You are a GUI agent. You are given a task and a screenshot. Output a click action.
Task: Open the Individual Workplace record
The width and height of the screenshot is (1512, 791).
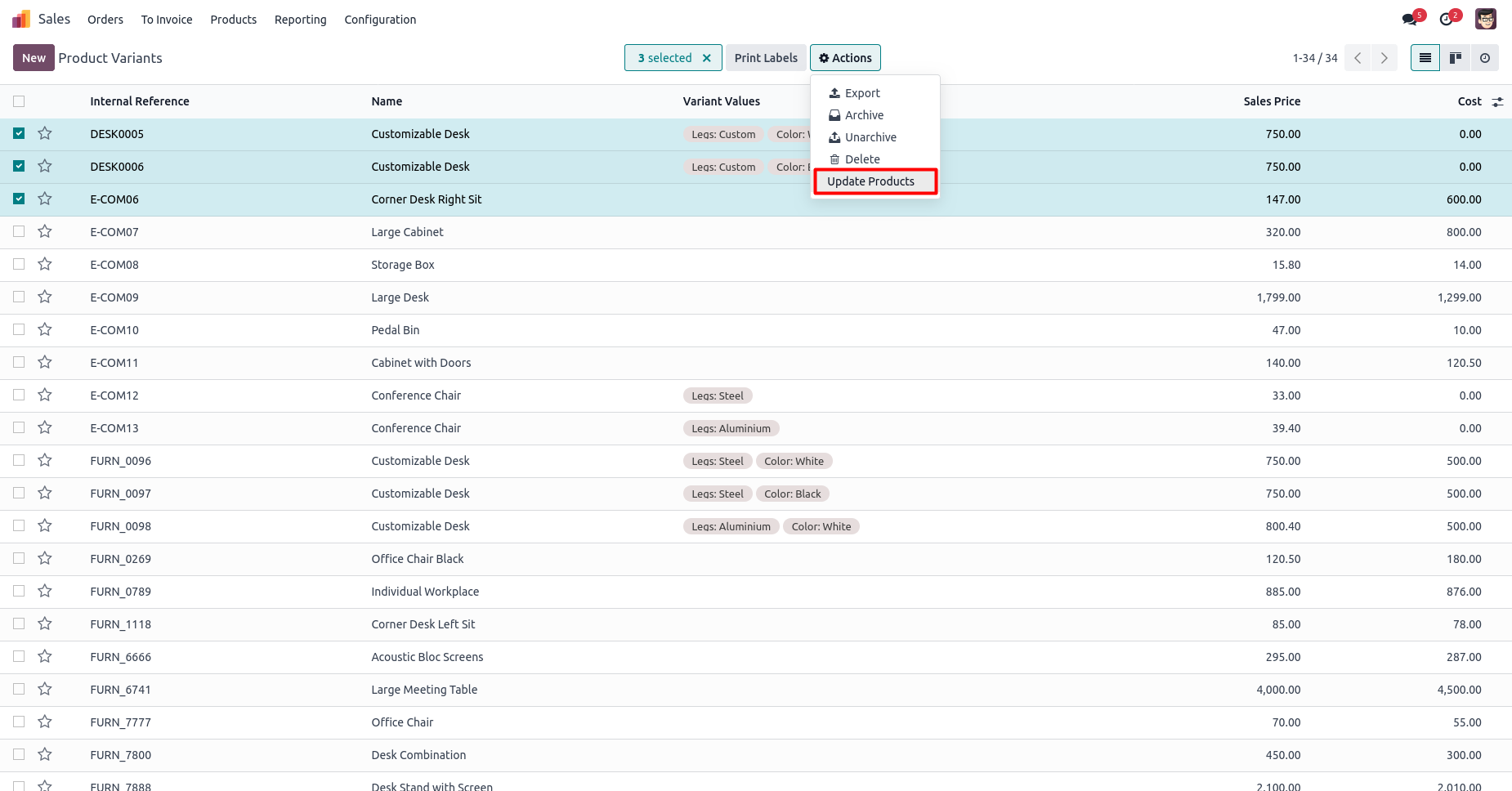[x=425, y=592]
